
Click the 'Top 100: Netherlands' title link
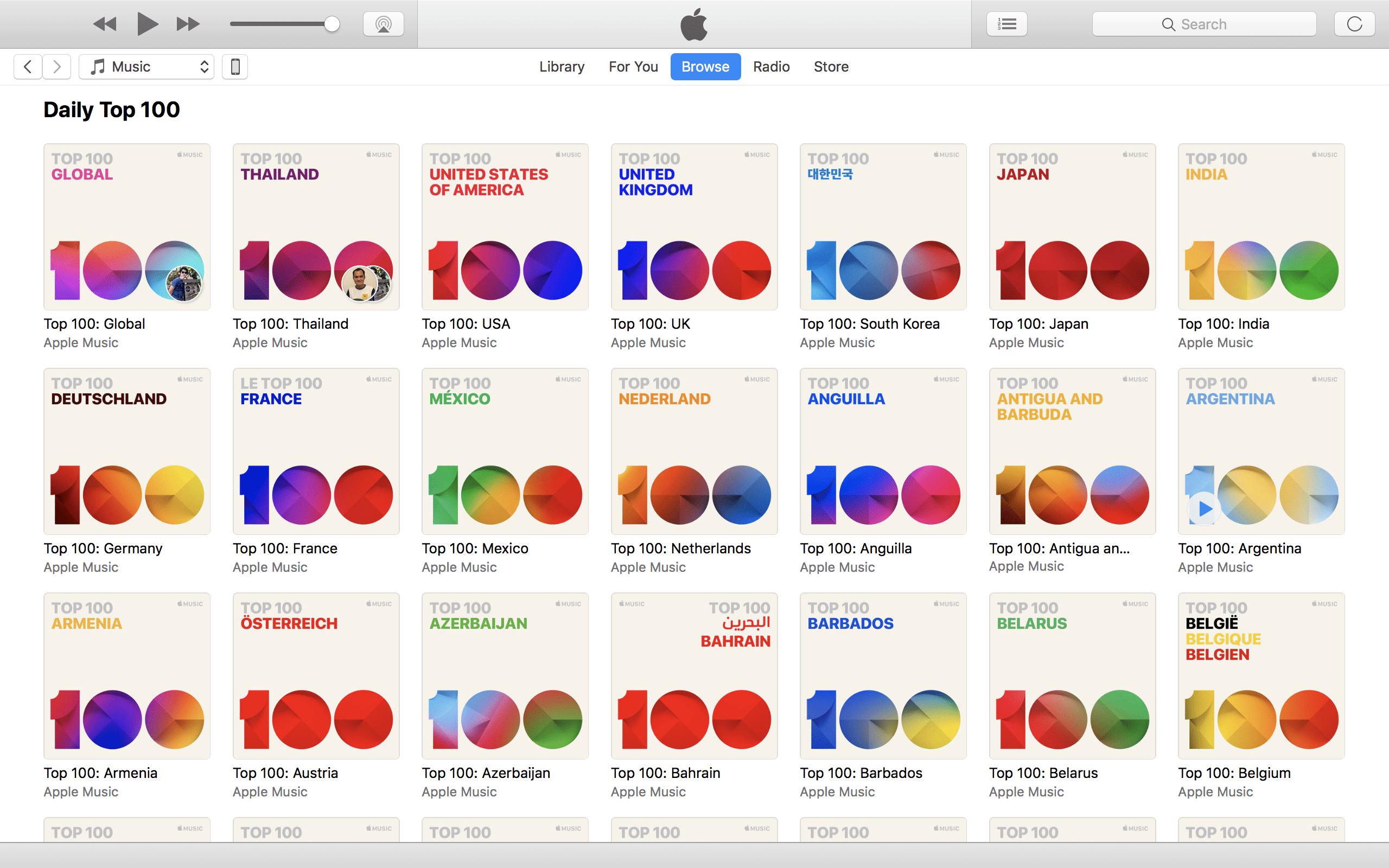click(681, 548)
